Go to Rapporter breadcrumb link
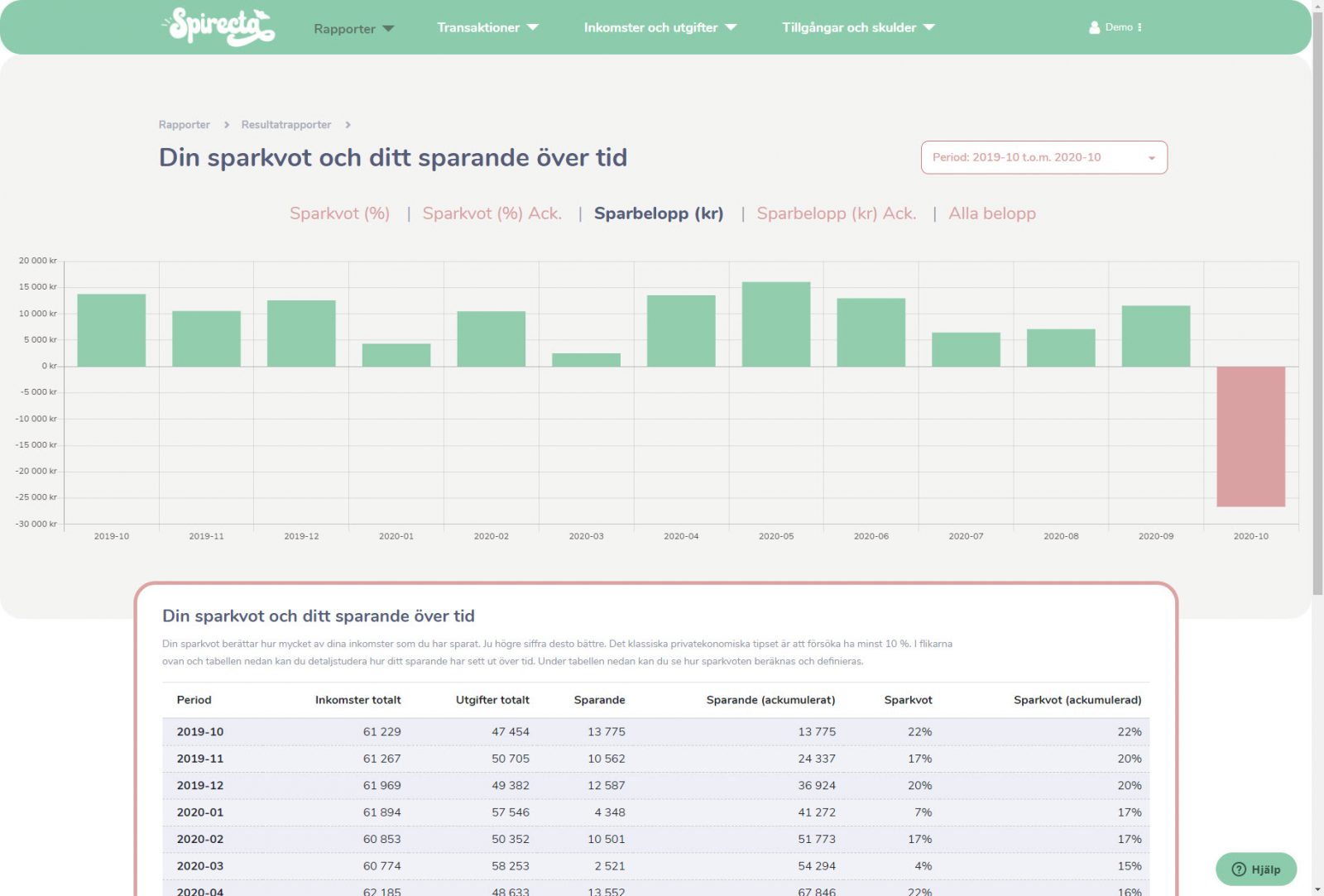Screen dimensions: 1324x896 point(184,125)
